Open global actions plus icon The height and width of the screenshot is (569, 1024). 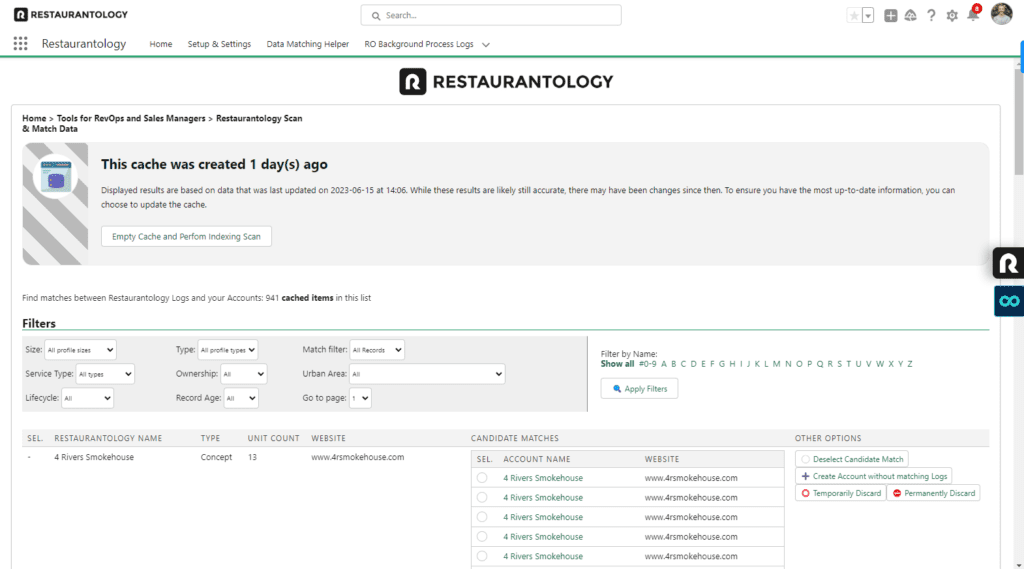890,16
